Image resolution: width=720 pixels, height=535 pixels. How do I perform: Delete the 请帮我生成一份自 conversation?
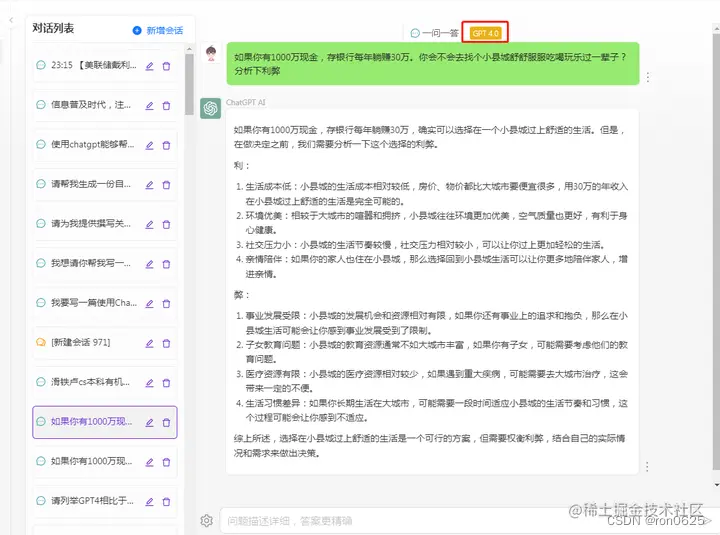(x=166, y=185)
